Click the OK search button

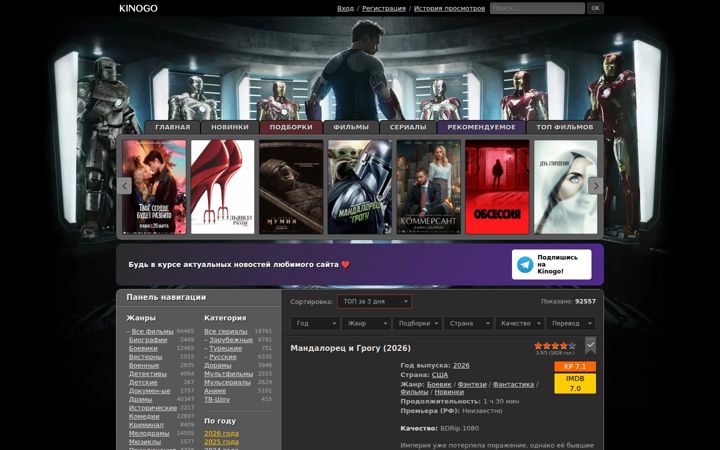tap(595, 8)
